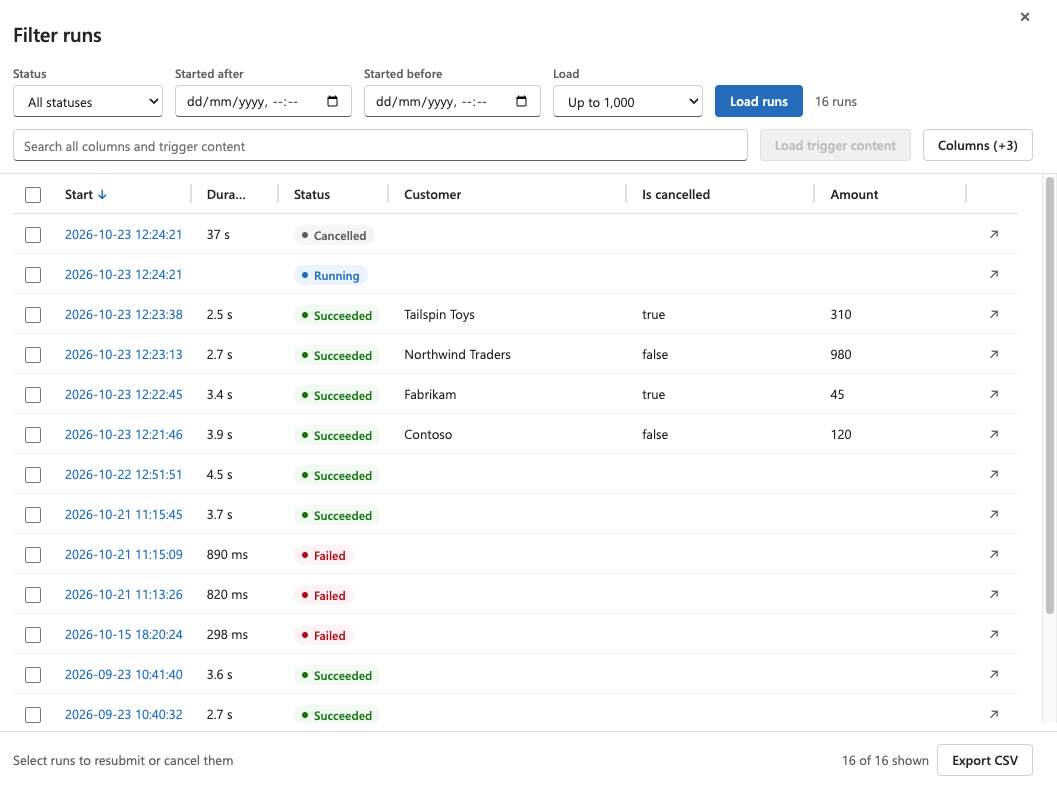
Task: Open run details arrow for the Running run
Action: pos(994,274)
